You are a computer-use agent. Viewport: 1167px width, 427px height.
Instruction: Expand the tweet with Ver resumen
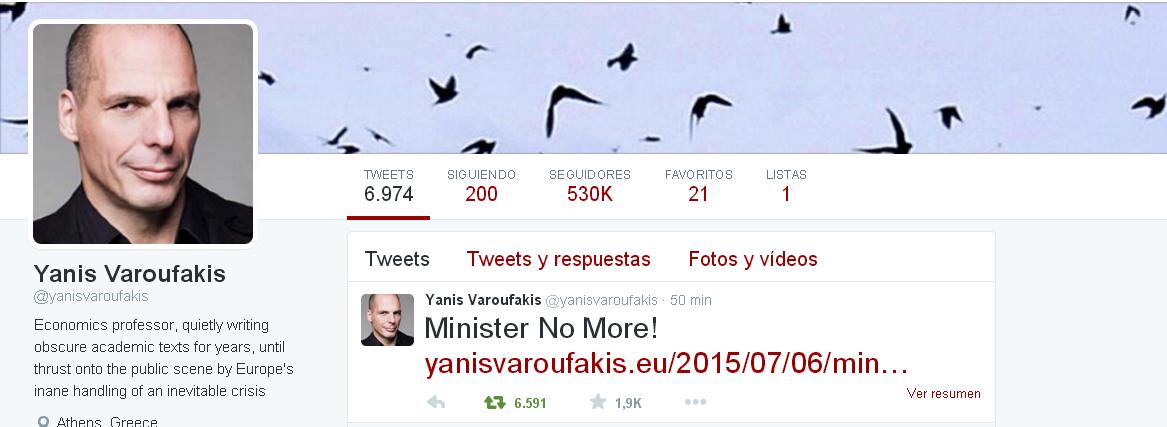pyautogui.click(x=943, y=394)
